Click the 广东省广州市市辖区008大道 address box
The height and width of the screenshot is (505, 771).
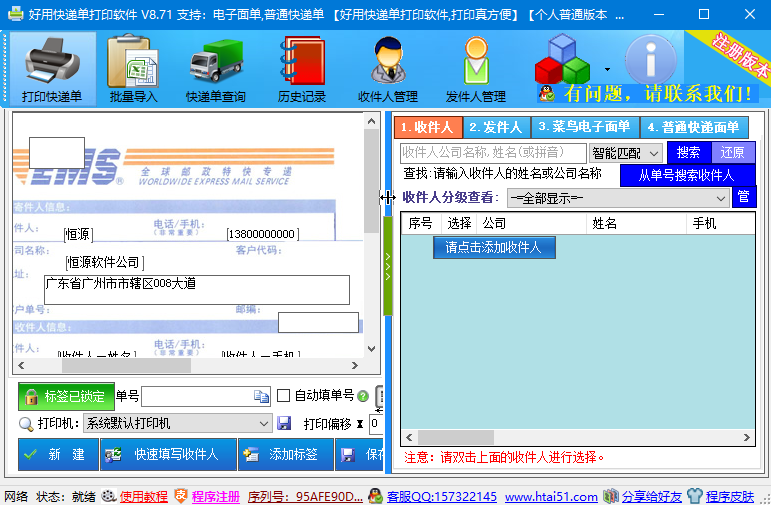[197, 290]
